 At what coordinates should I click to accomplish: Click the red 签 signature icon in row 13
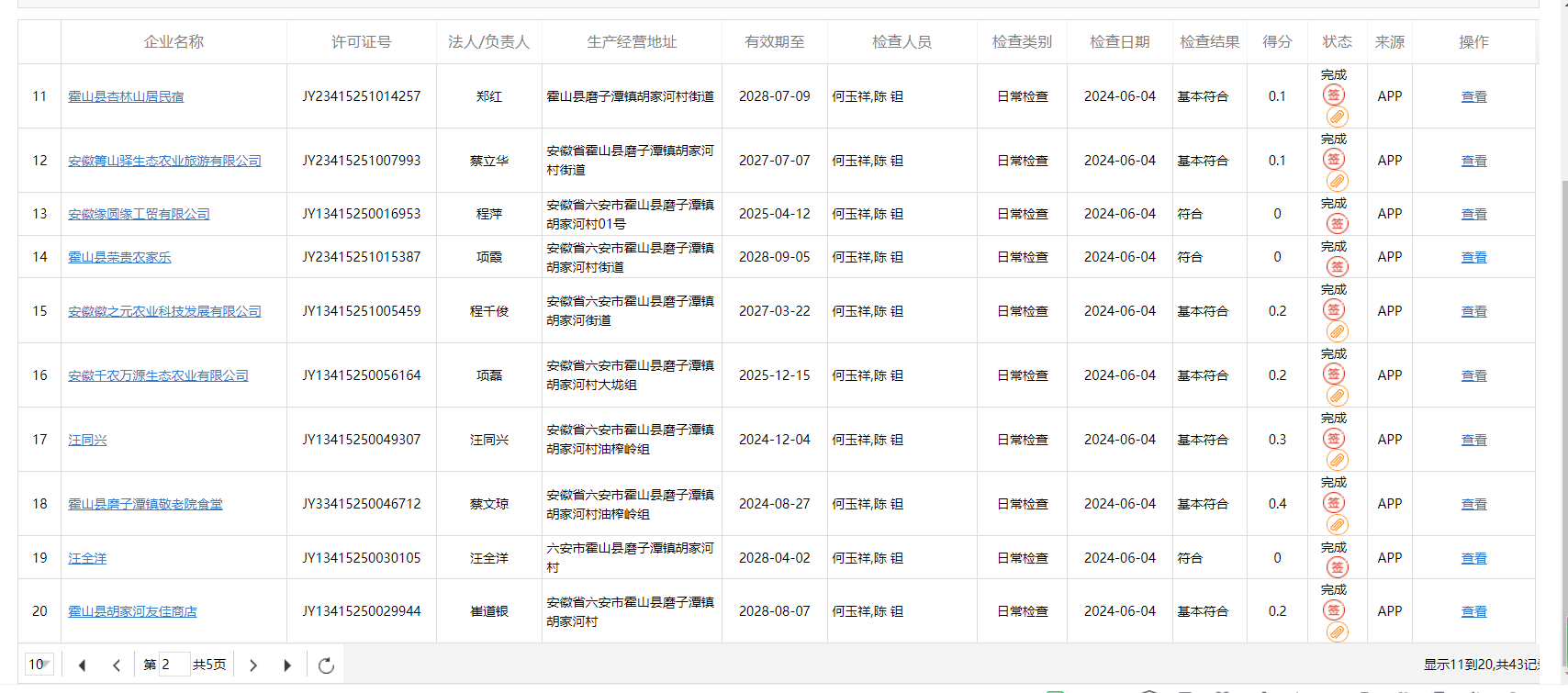pyautogui.click(x=1337, y=224)
